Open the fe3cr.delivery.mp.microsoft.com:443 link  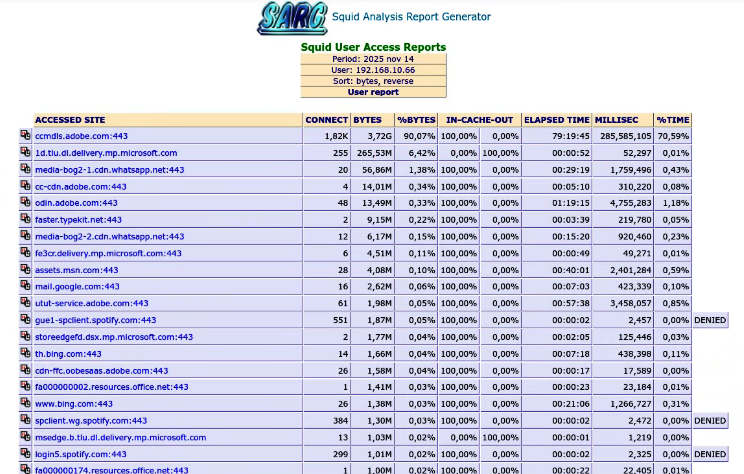(x=108, y=253)
